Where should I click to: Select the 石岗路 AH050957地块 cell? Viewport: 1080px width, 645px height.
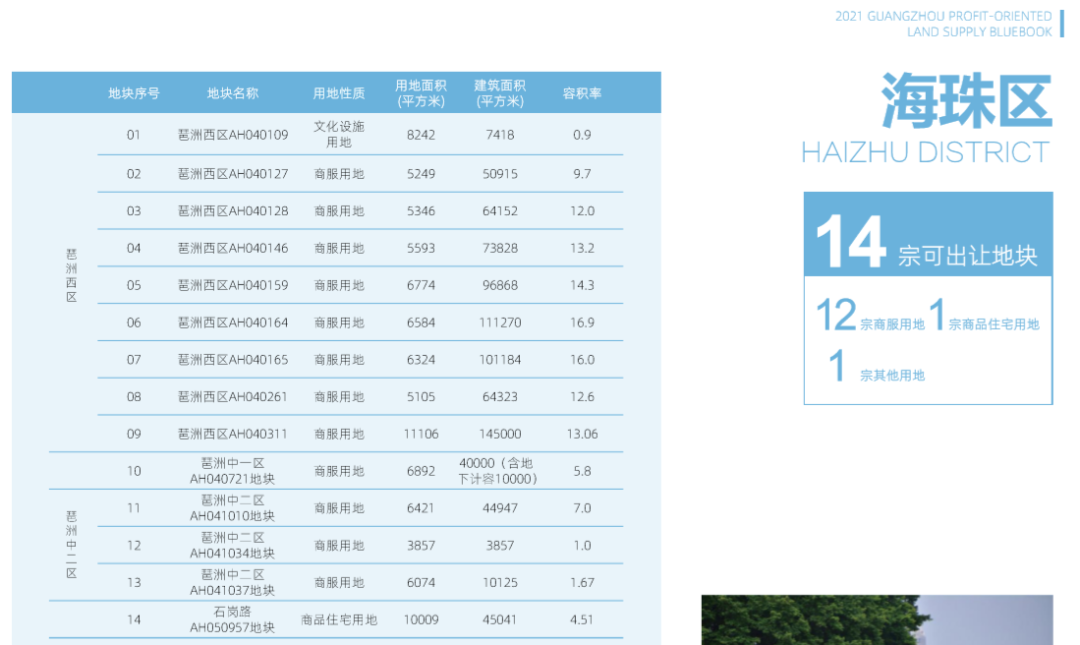[x=233, y=619]
